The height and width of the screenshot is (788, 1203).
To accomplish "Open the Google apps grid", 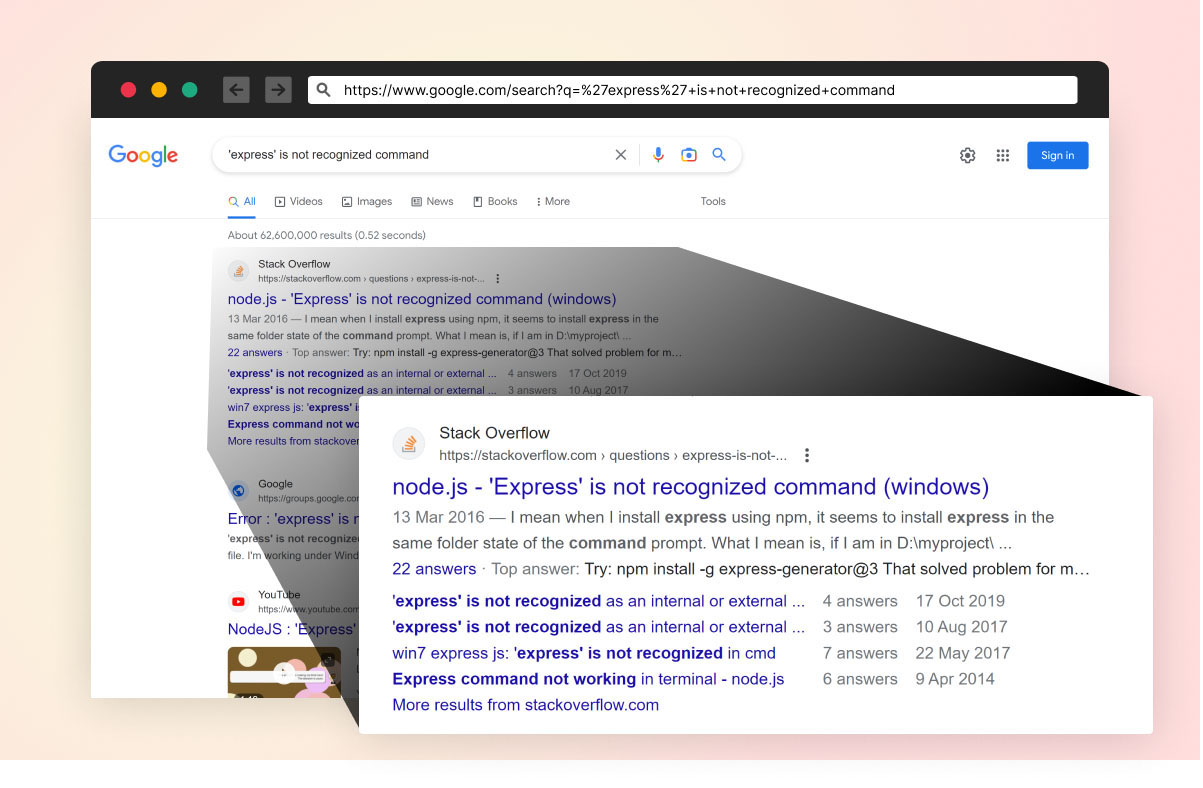I will click(1003, 155).
